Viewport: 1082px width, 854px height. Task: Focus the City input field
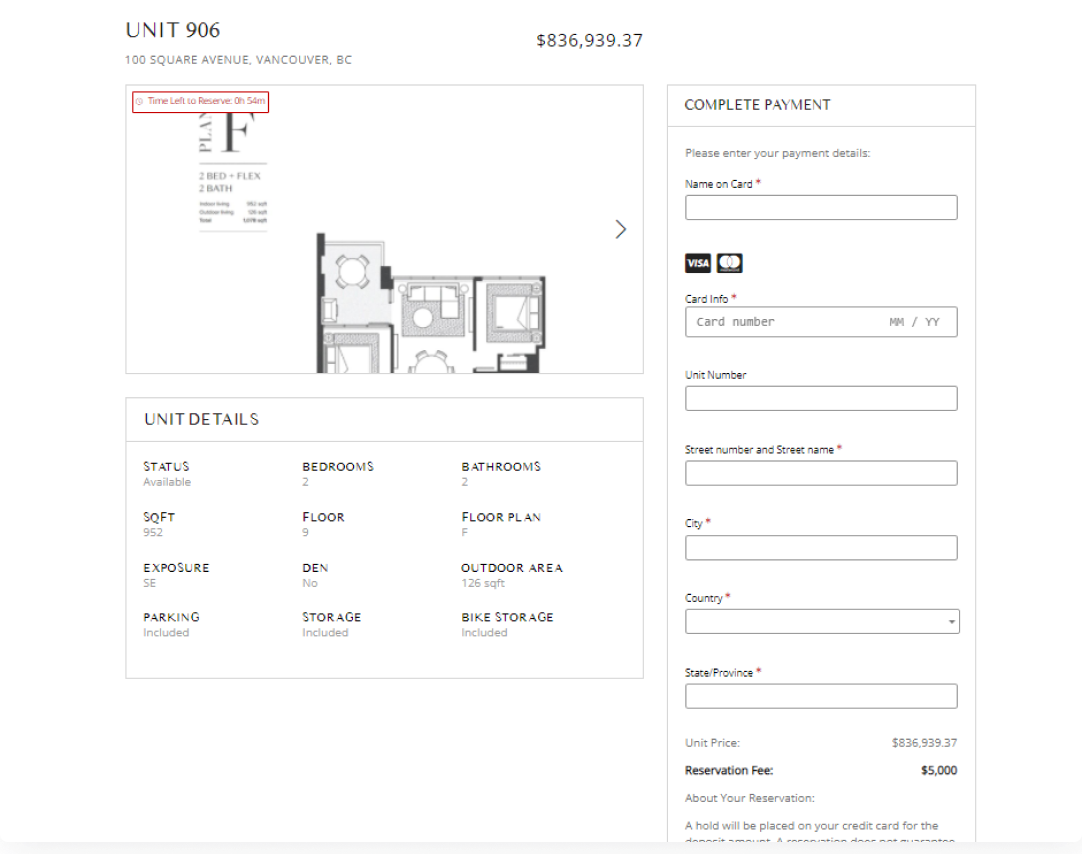pyautogui.click(x=821, y=548)
